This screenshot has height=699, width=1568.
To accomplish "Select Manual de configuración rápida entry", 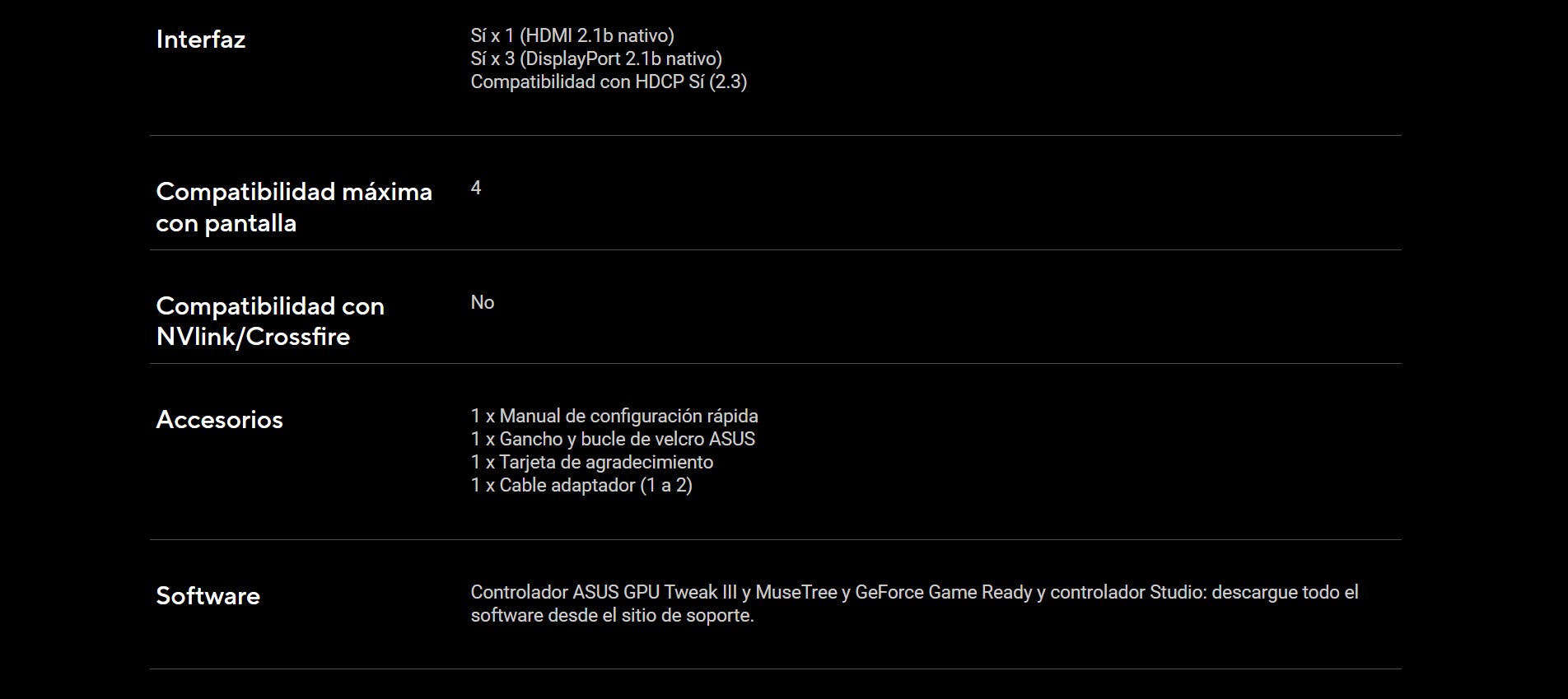I will pyautogui.click(x=614, y=416).
